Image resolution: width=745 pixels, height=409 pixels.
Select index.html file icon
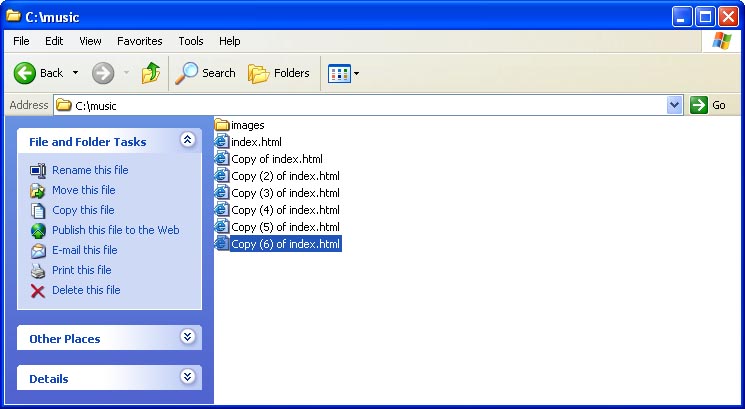(222, 142)
